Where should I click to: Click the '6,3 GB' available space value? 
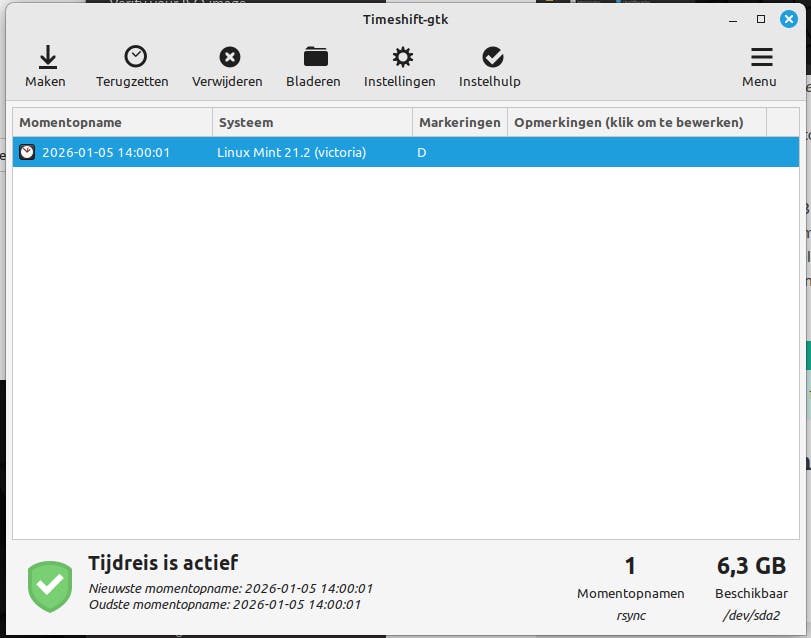coord(751,566)
